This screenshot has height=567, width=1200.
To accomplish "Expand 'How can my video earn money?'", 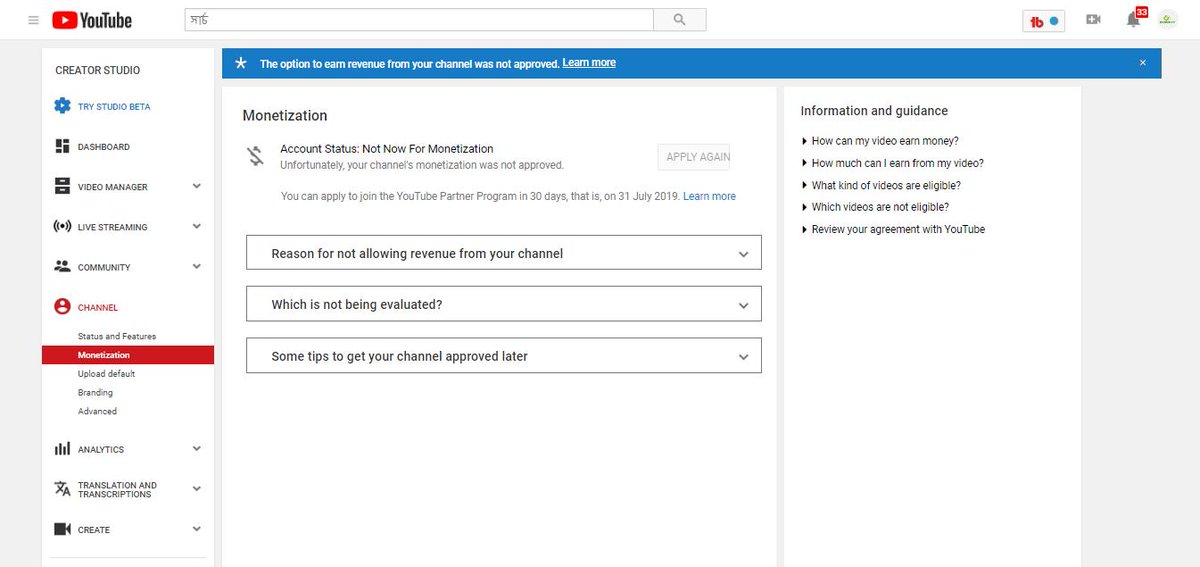I will click(879, 141).
